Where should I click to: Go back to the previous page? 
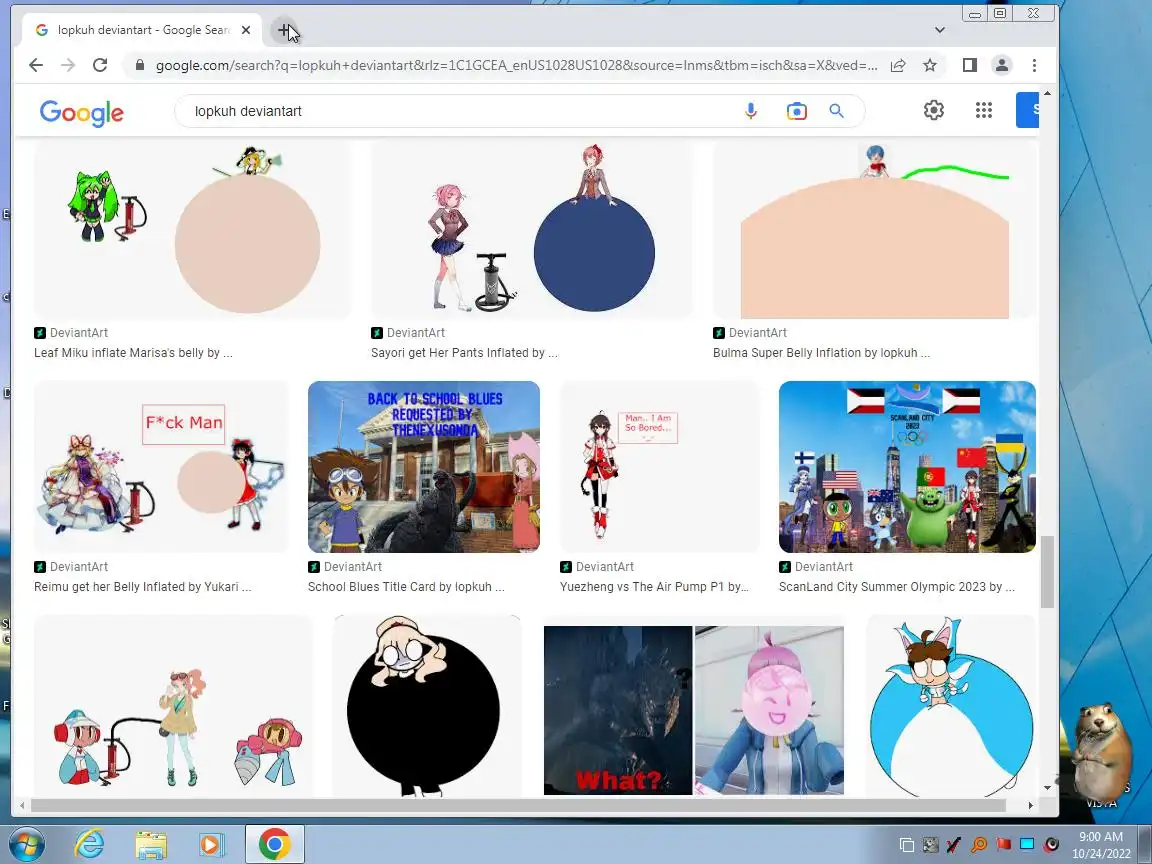[x=36, y=65]
